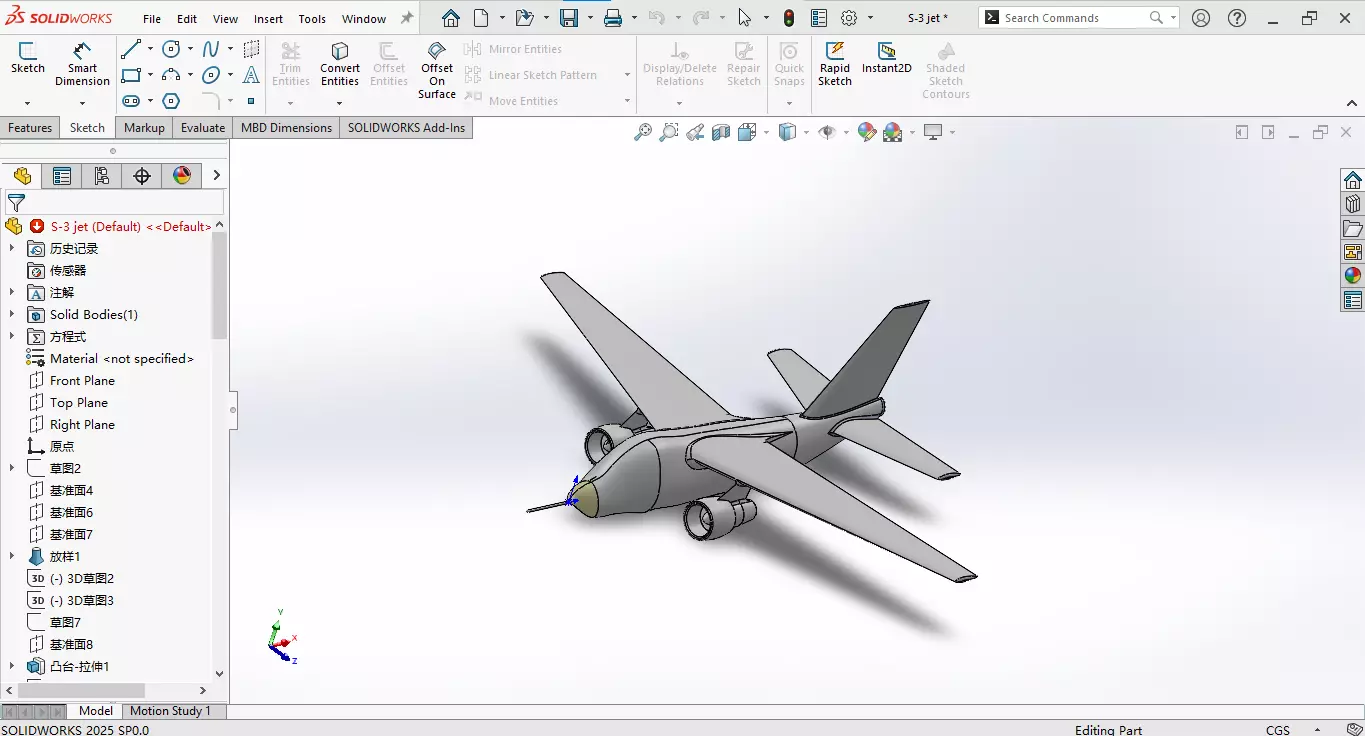Select the Line sketch tool
Viewport: 1365px width, 736px height.
tap(131, 49)
